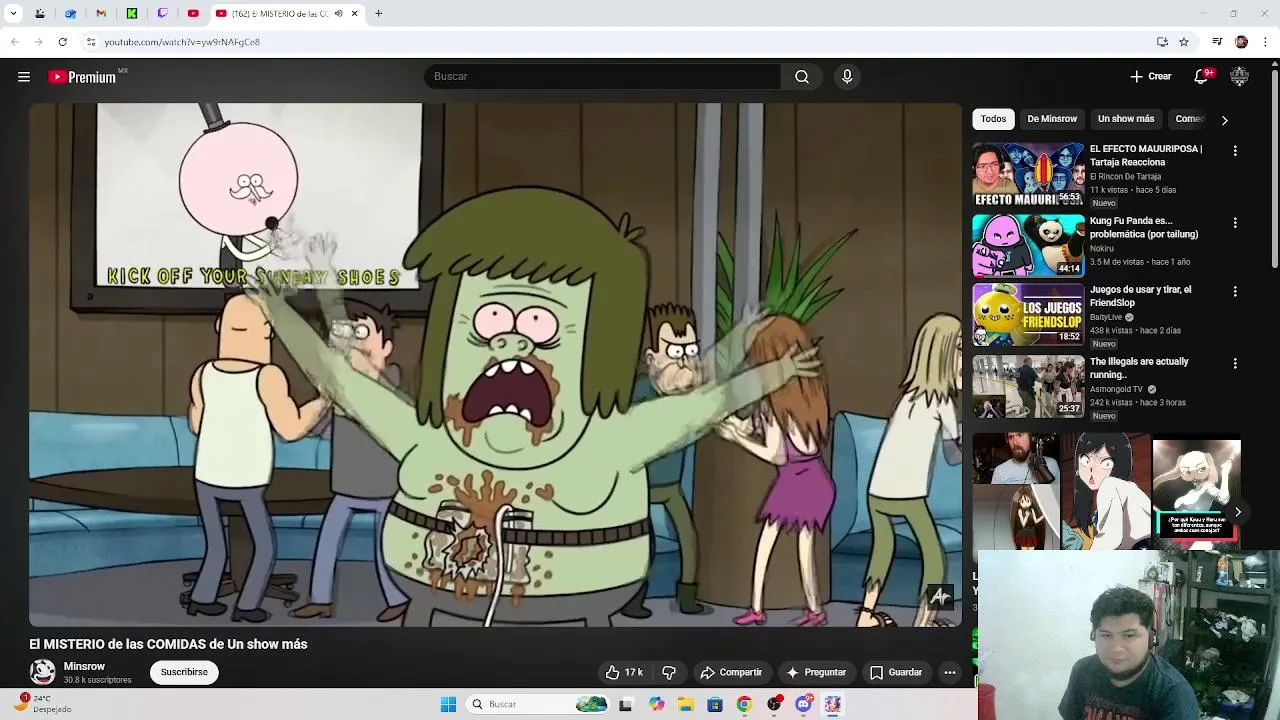Switch to the Kick pinned tab
Viewport: 1280px width, 720px height.
[x=132, y=14]
